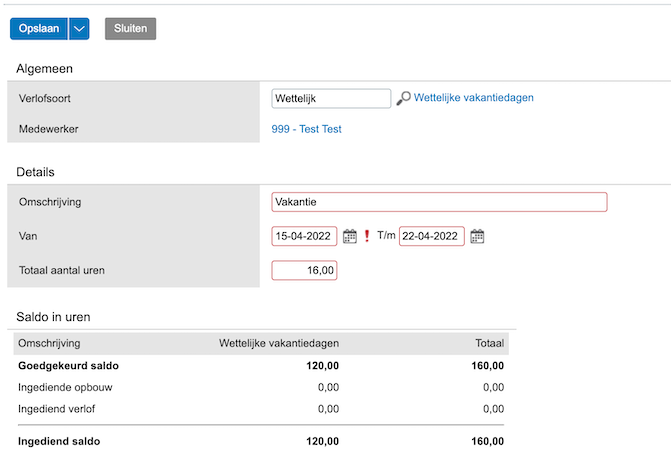671x467 pixels.
Task: Open the Wettelijke vakantiedagen link
Action: pos(473,98)
